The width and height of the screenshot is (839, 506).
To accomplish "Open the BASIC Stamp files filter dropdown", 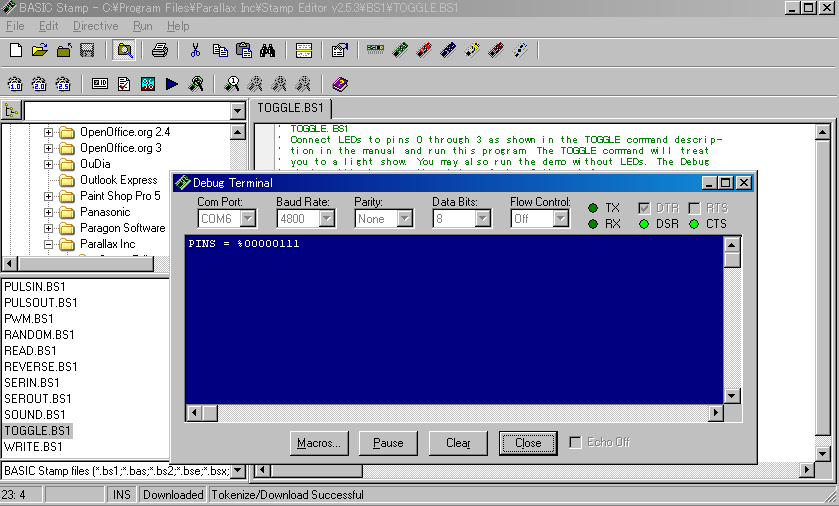I will tap(238, 471).
